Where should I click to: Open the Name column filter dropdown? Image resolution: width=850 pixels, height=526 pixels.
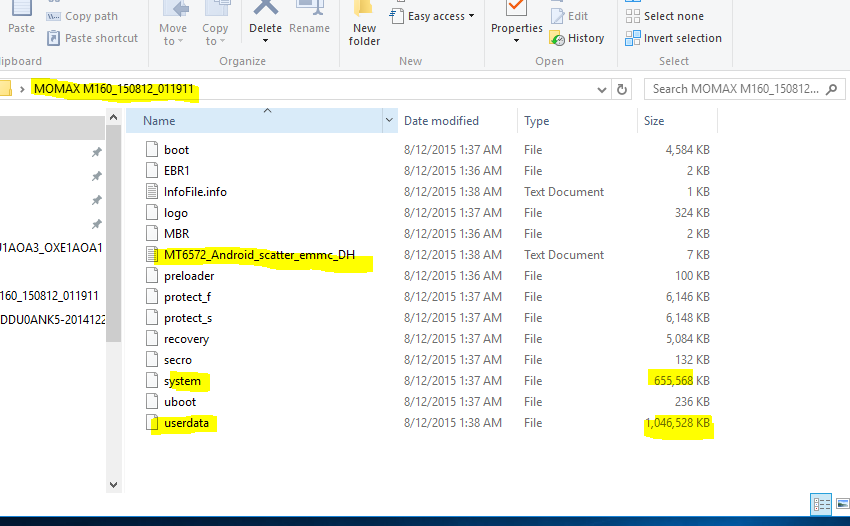pos(389,120)
